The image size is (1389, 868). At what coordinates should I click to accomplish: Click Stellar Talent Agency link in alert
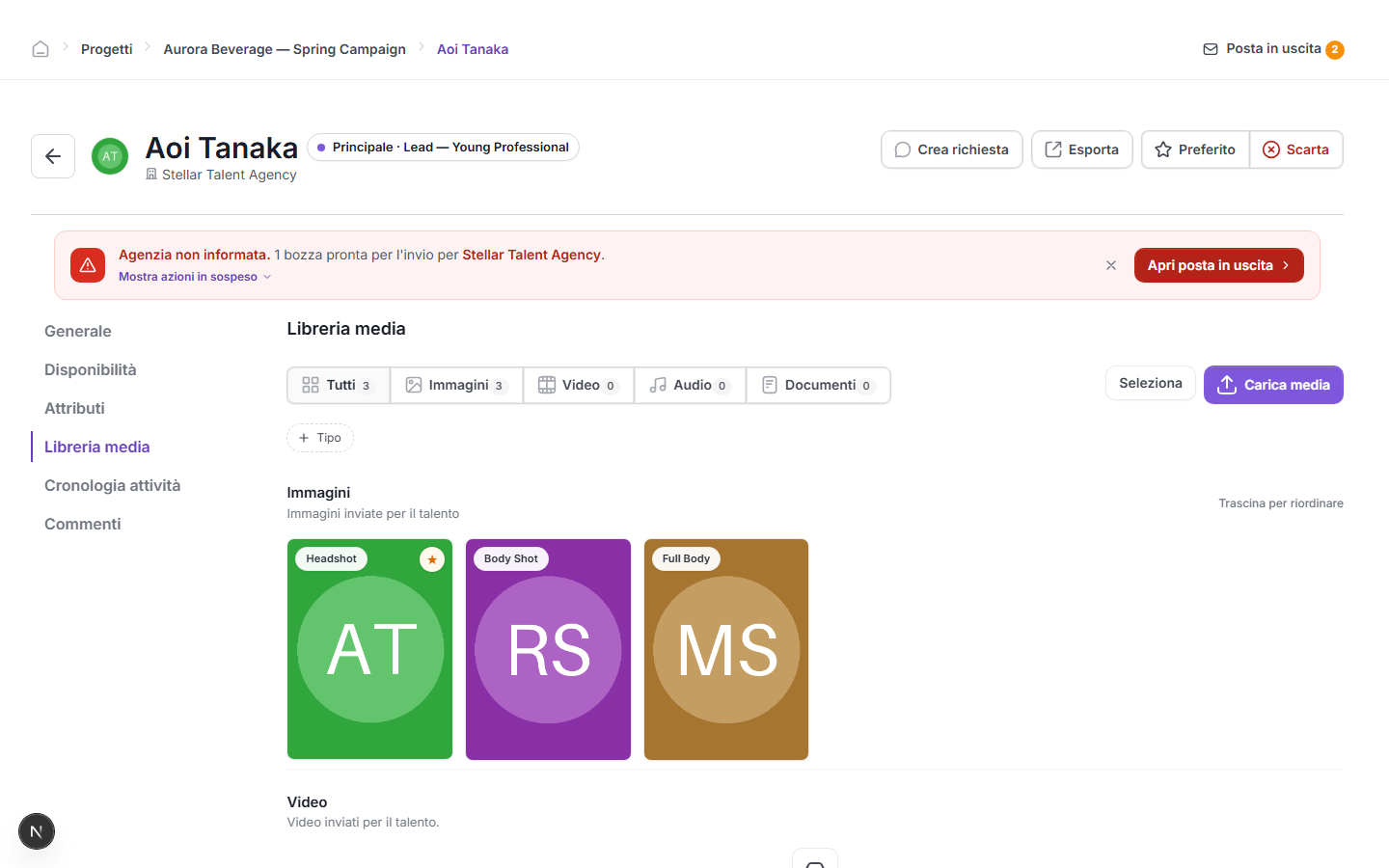click(531, 255)
